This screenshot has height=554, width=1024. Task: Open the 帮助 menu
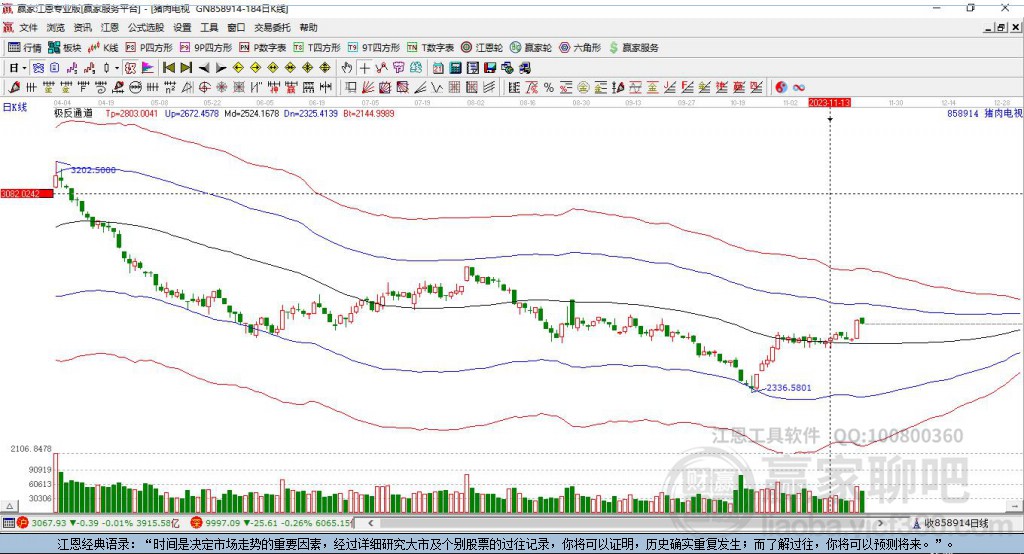pos(308,27)
